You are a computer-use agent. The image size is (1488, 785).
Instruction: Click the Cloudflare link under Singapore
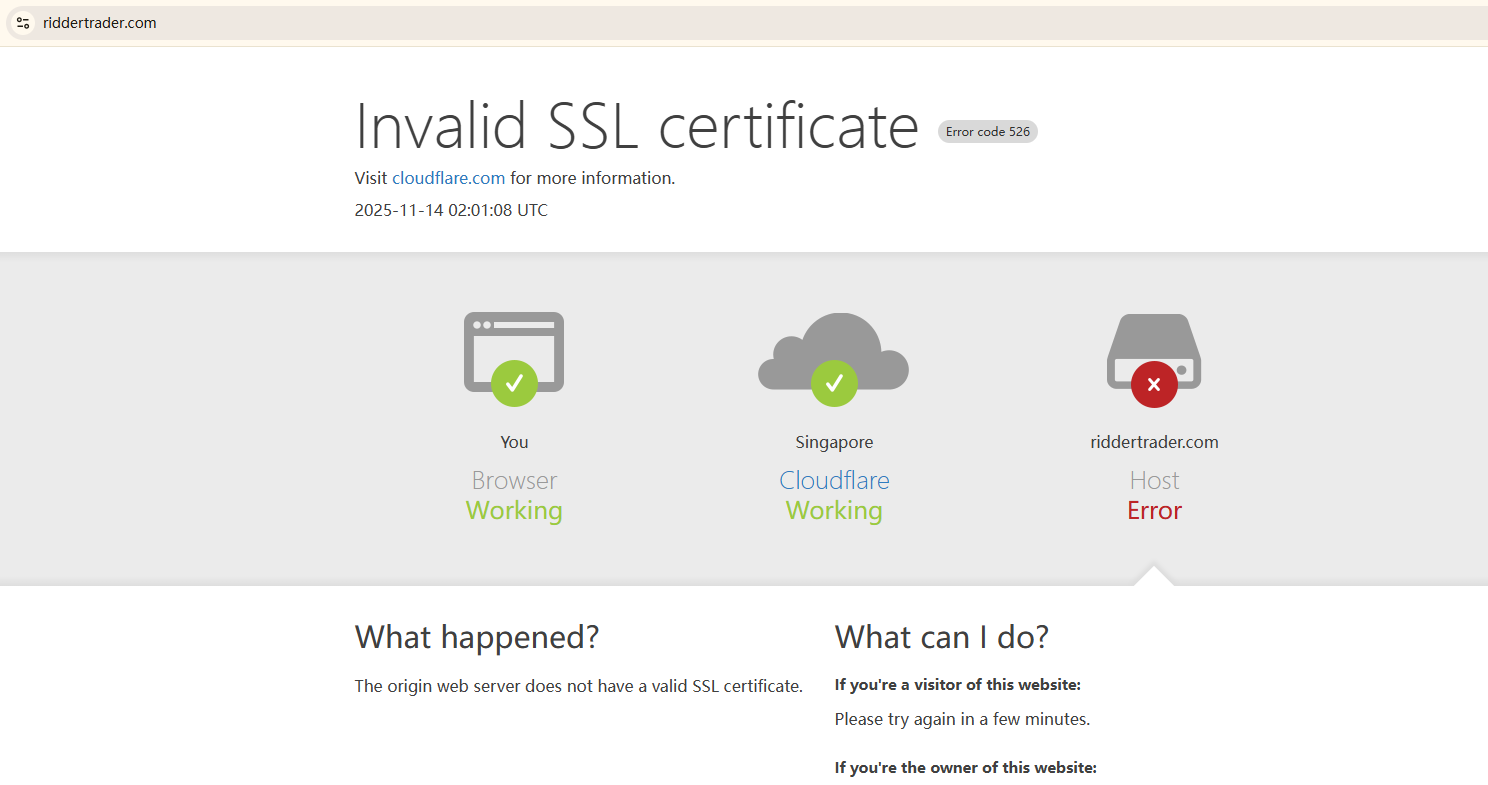click(834, 480)
